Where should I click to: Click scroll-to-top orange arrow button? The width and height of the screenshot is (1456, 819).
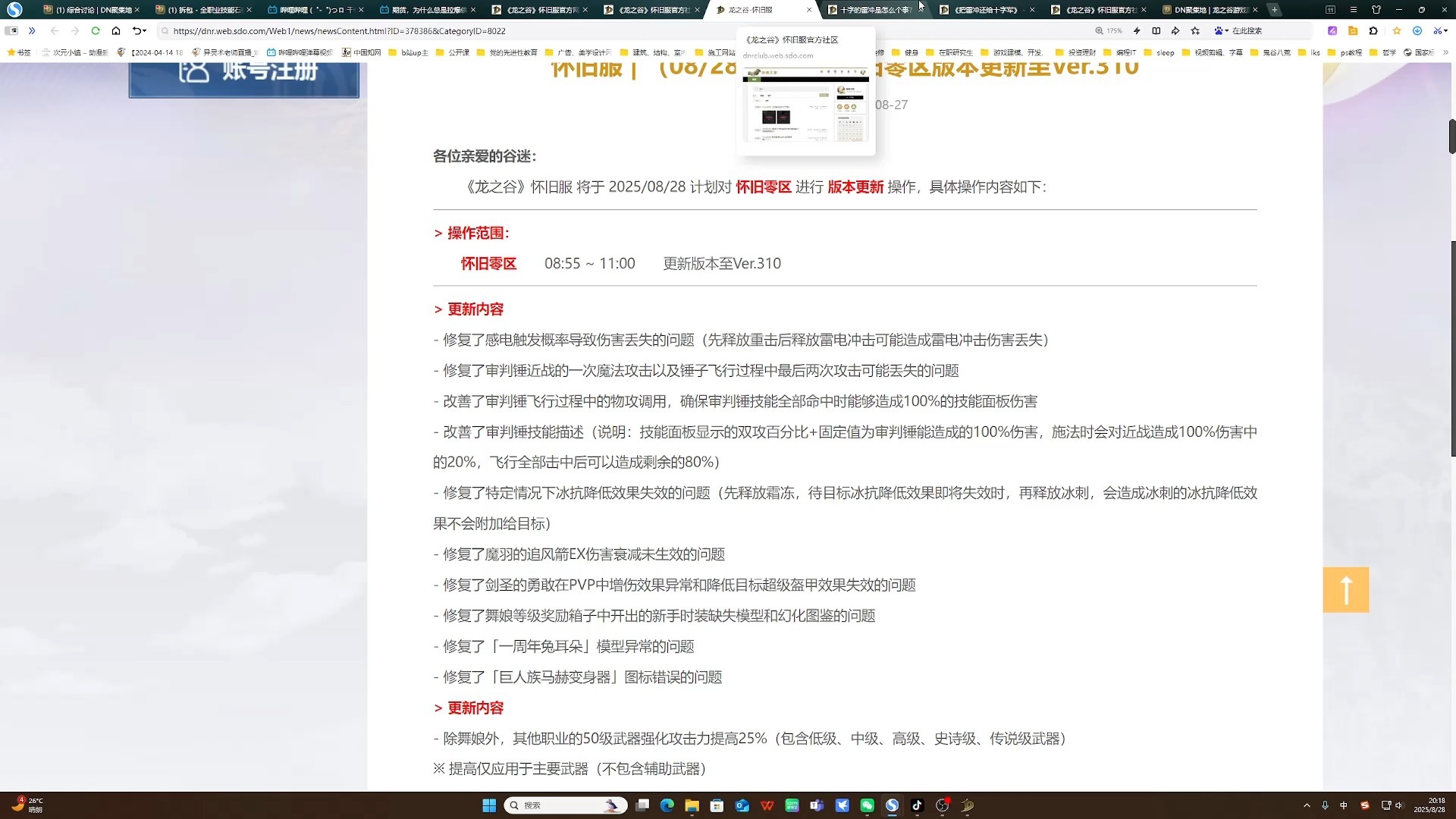coord(1345,589)
